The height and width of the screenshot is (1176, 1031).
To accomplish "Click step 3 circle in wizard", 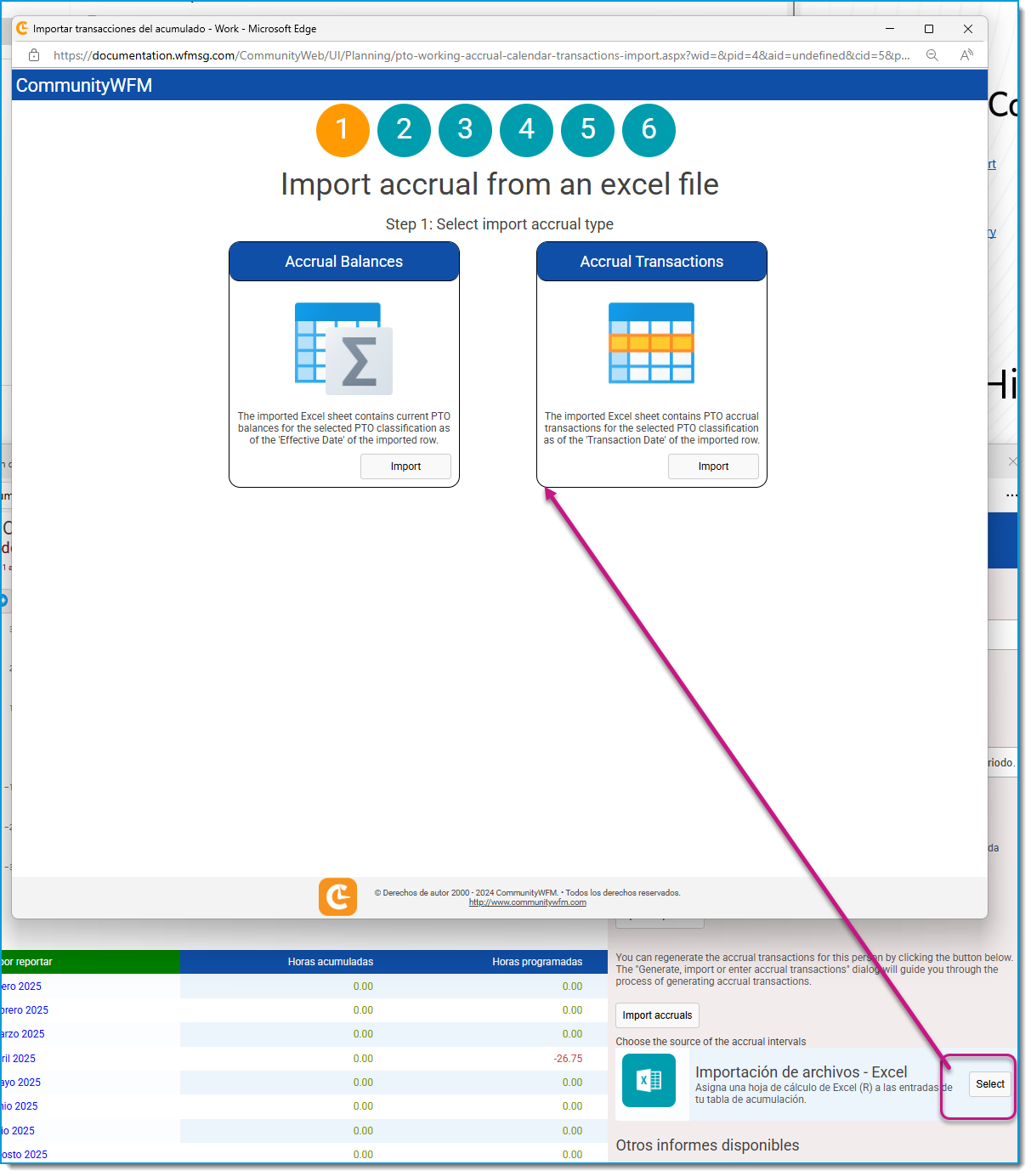I will [x=465, y=130].
